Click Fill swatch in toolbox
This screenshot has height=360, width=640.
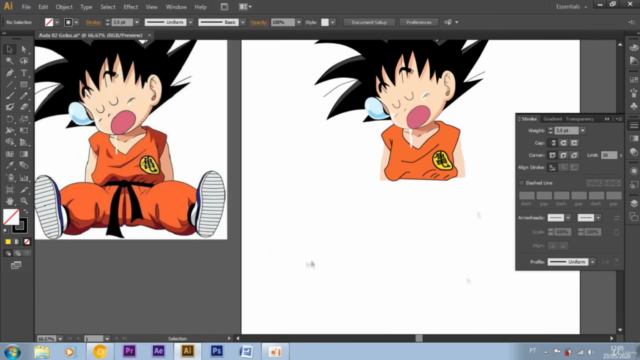[11, 217]
